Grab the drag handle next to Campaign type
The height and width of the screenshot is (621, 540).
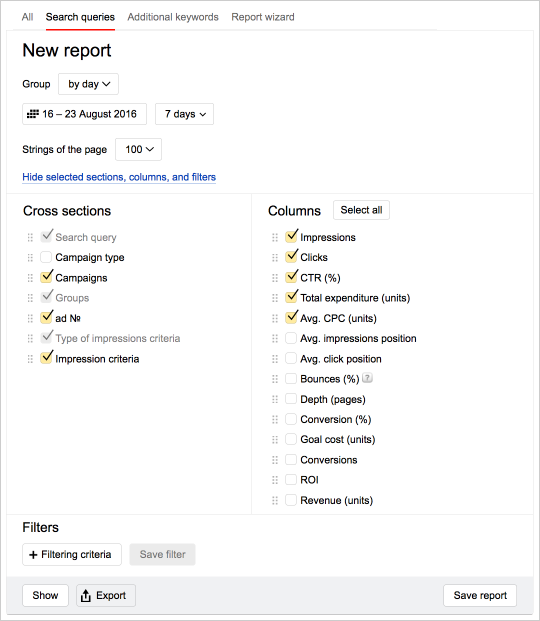click(30, 258)
